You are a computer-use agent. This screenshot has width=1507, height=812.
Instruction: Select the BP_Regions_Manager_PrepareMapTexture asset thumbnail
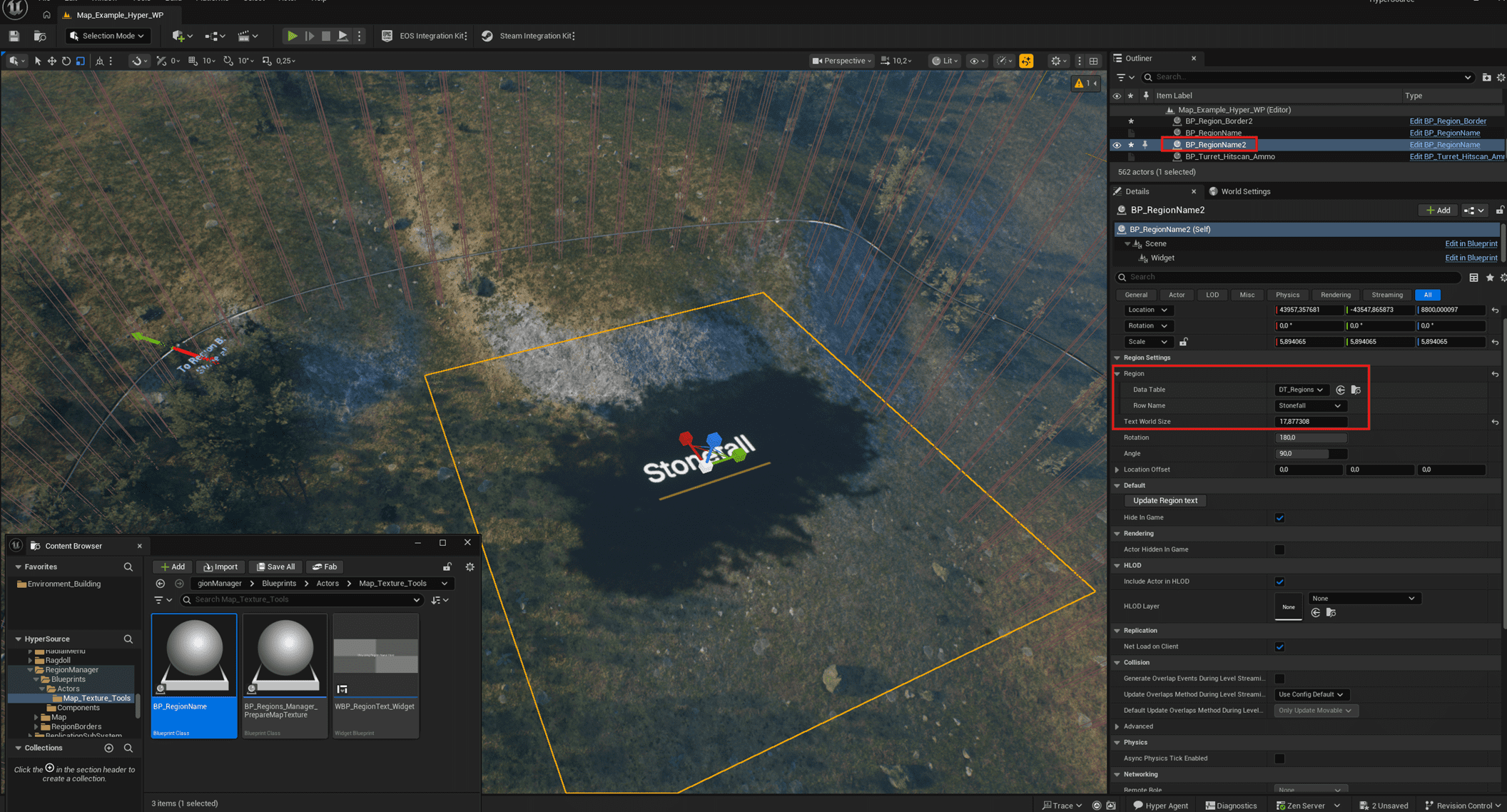click(x=285, y=675)
